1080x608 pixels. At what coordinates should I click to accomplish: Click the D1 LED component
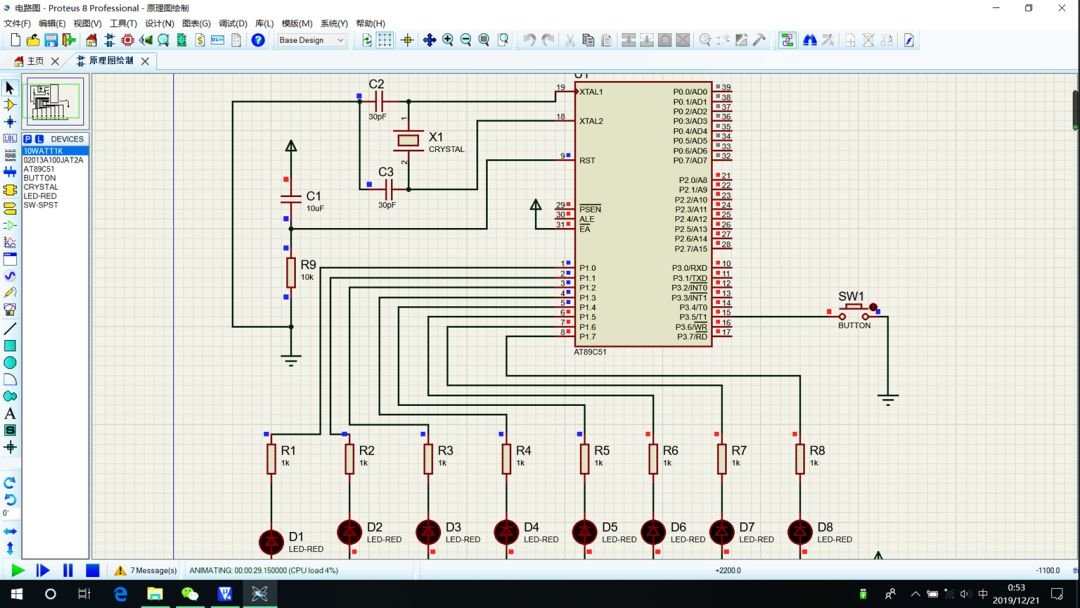[271, 541]
